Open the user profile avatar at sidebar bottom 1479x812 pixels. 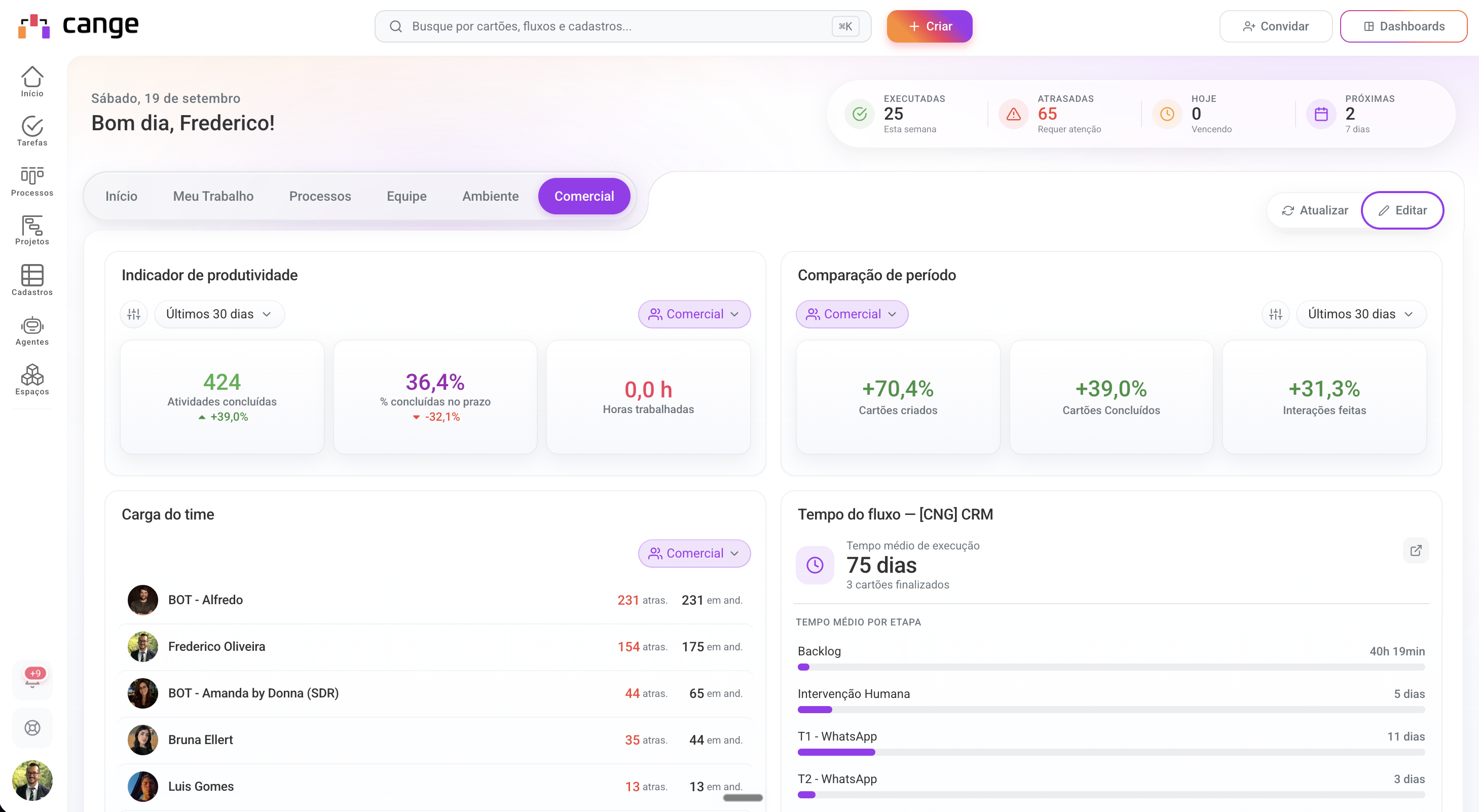point(32,780)
